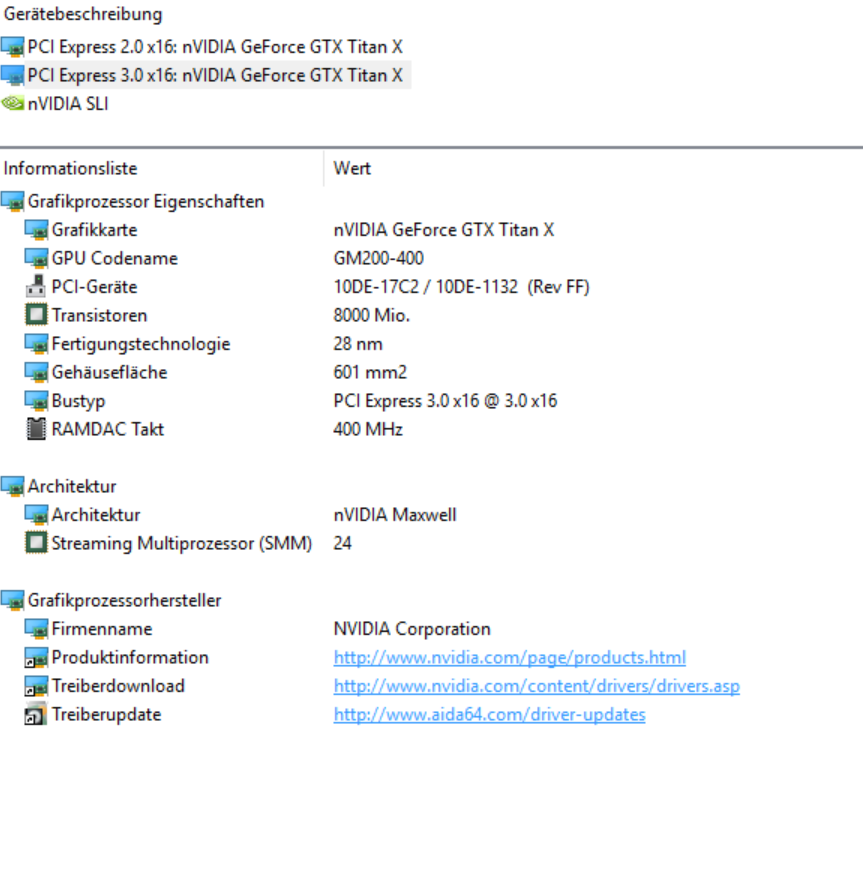This screenshot has height=871, width=863.
Task: Select the GPU Codename row label
Action: click(x=115, y=258)
